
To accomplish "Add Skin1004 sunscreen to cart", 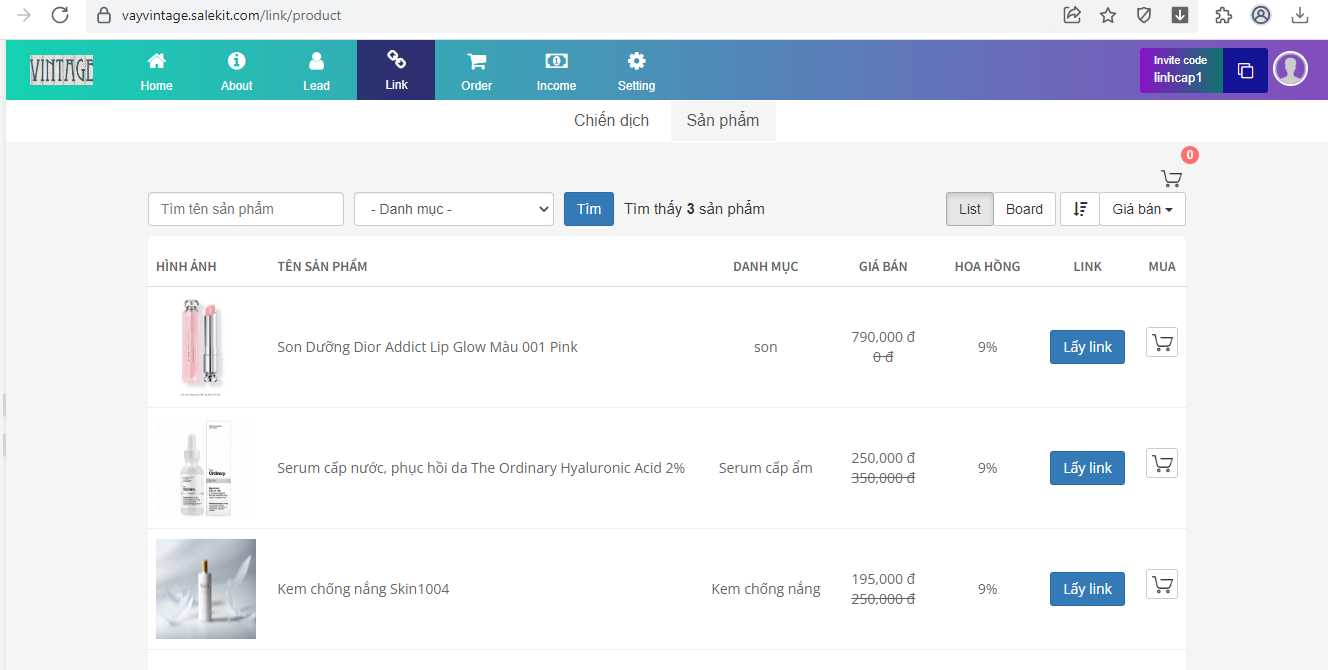I will tap(1161, 584).
